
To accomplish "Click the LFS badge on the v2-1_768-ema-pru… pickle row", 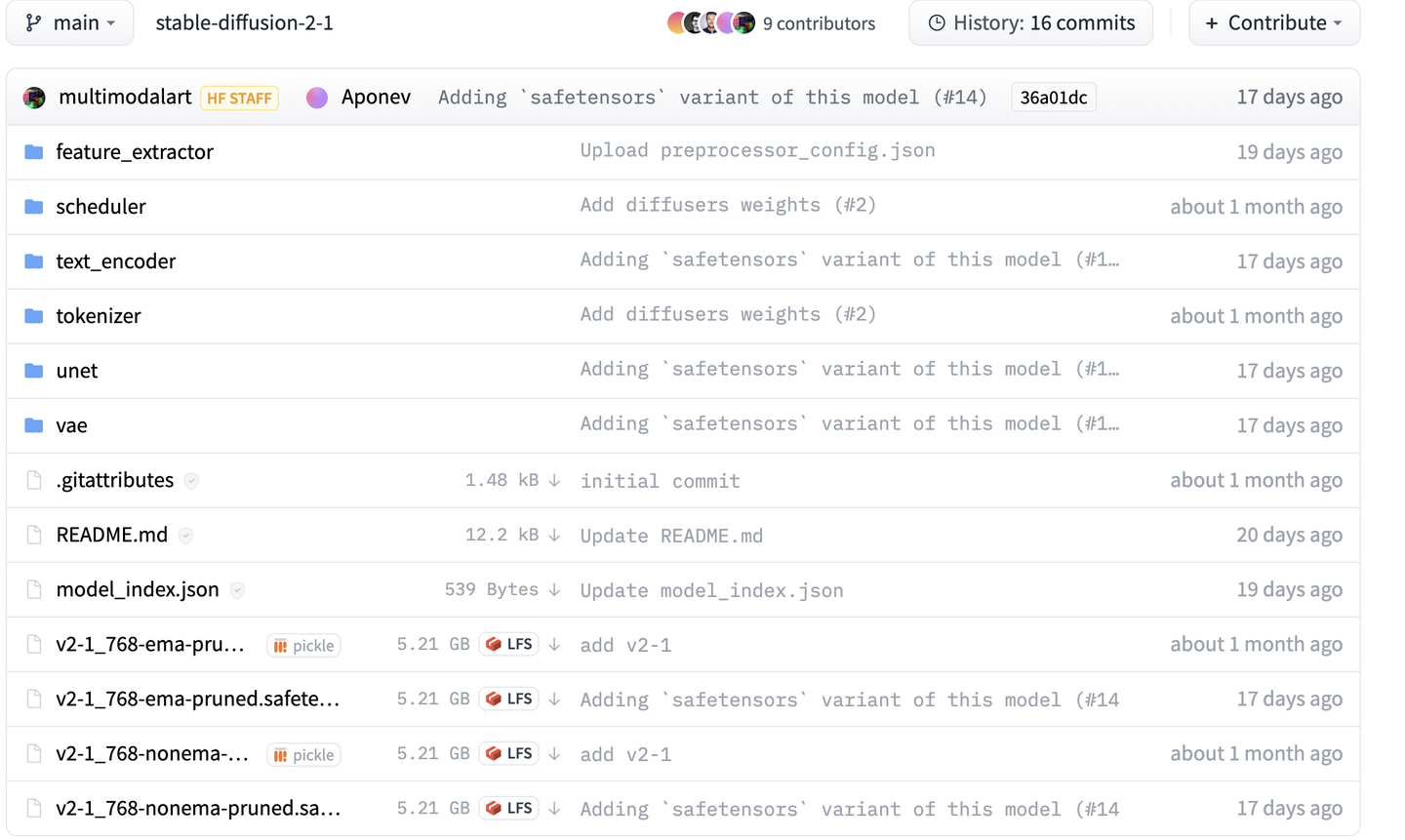I will (x=508, y=644).
